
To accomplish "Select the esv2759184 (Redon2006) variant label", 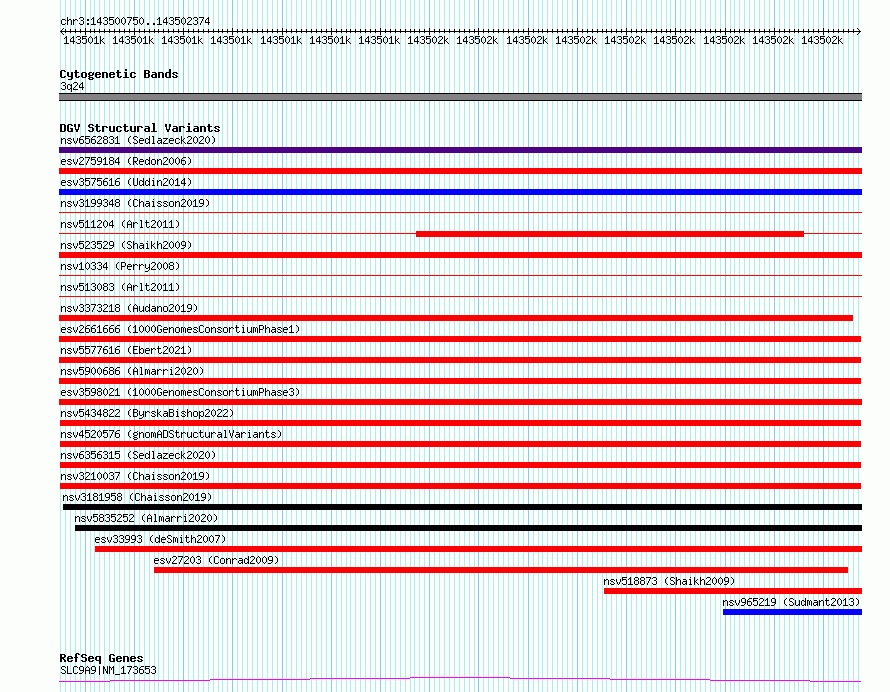I will pos(126,161).
